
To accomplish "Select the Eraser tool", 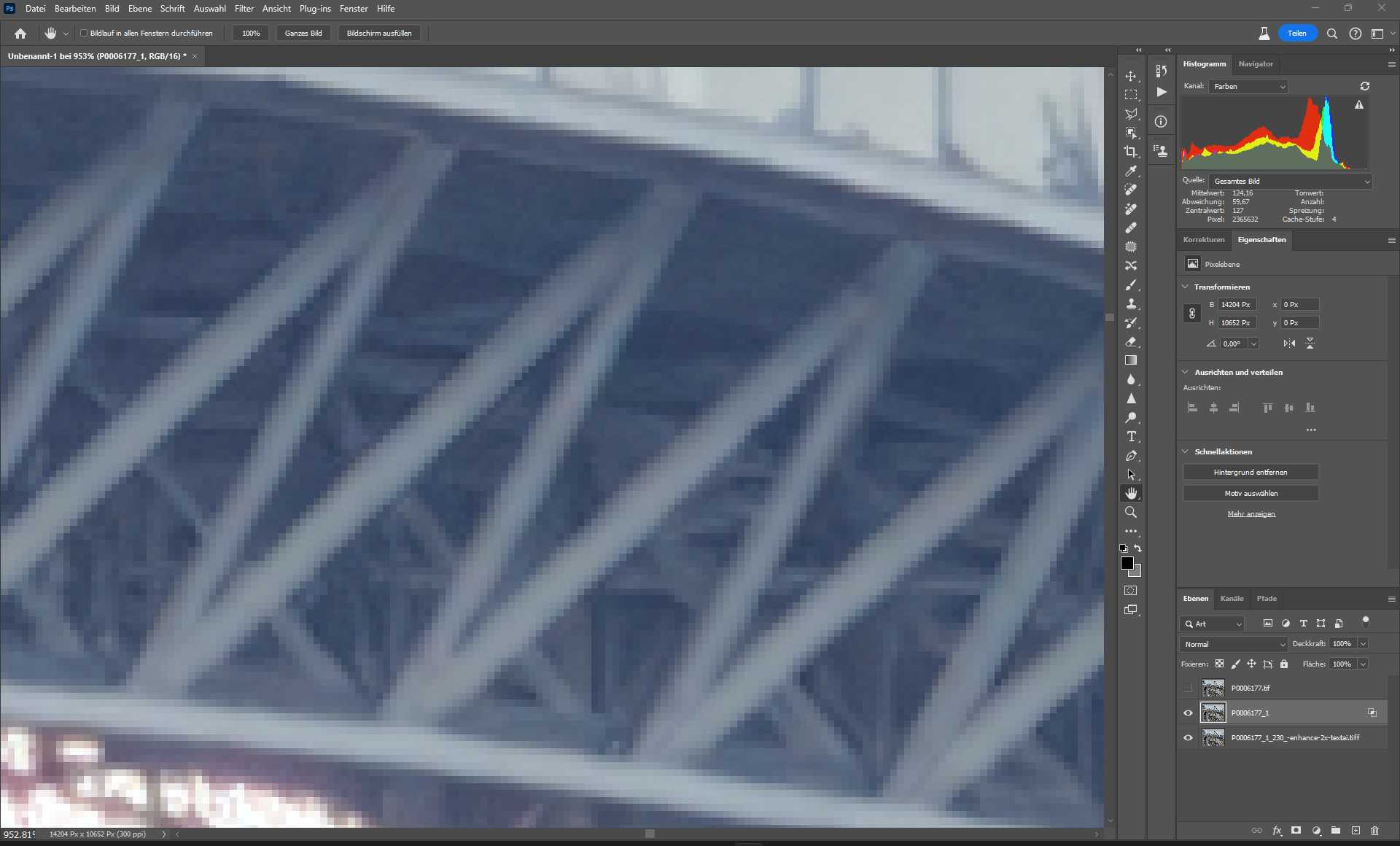I will pyautogui.click(x=1131, y=341).
